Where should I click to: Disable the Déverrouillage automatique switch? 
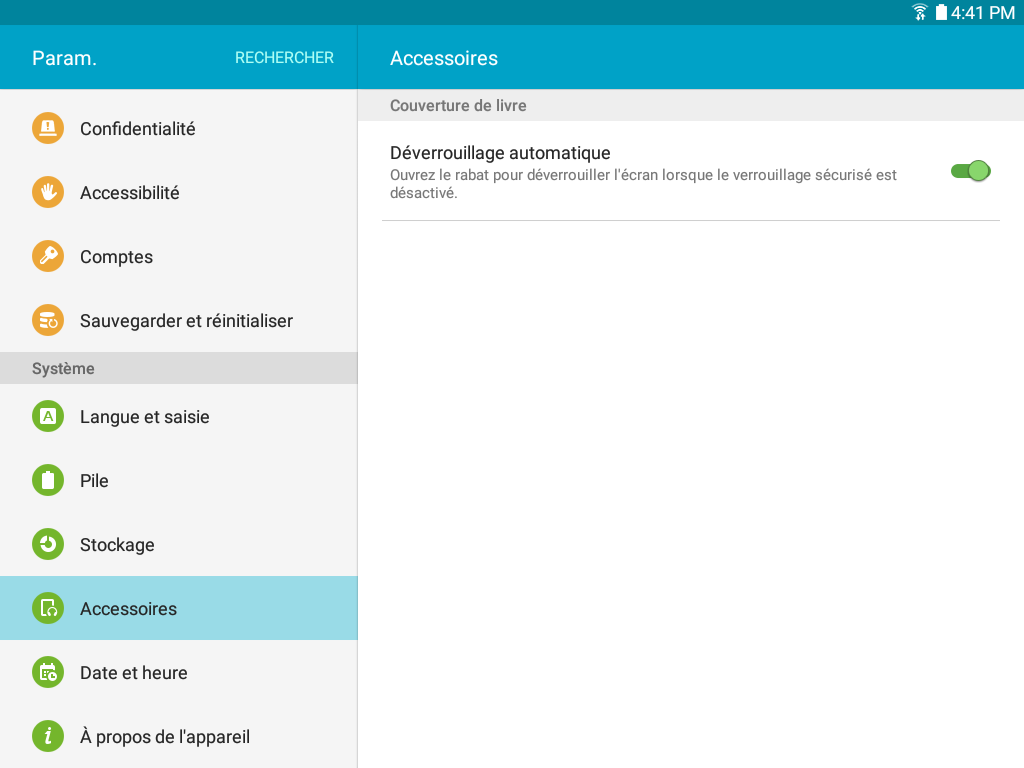tap(970, 171)
